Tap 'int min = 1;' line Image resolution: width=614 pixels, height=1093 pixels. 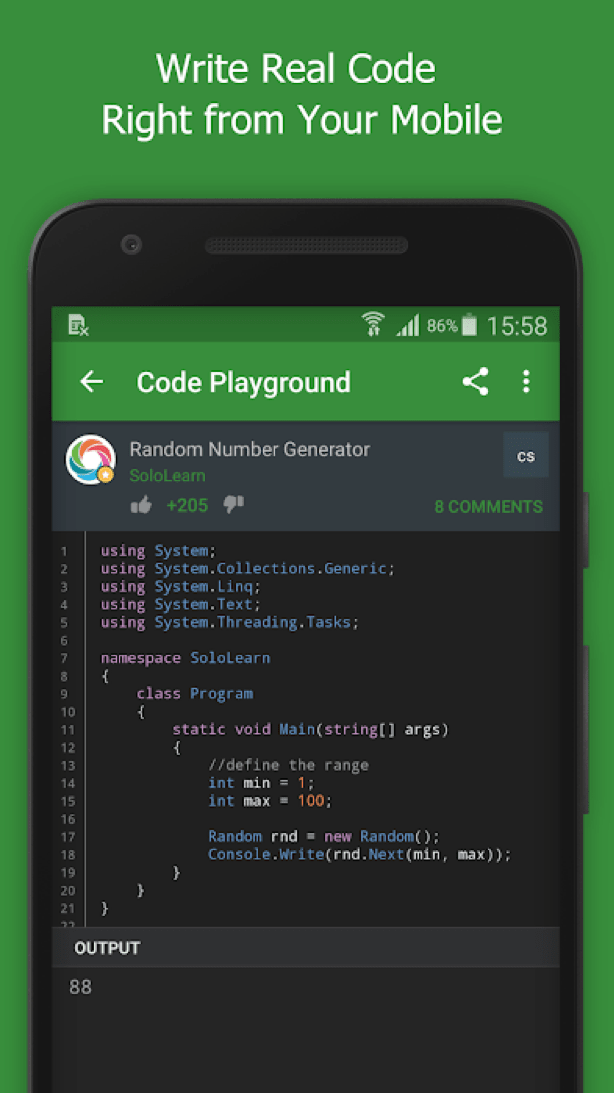[261, 783]
